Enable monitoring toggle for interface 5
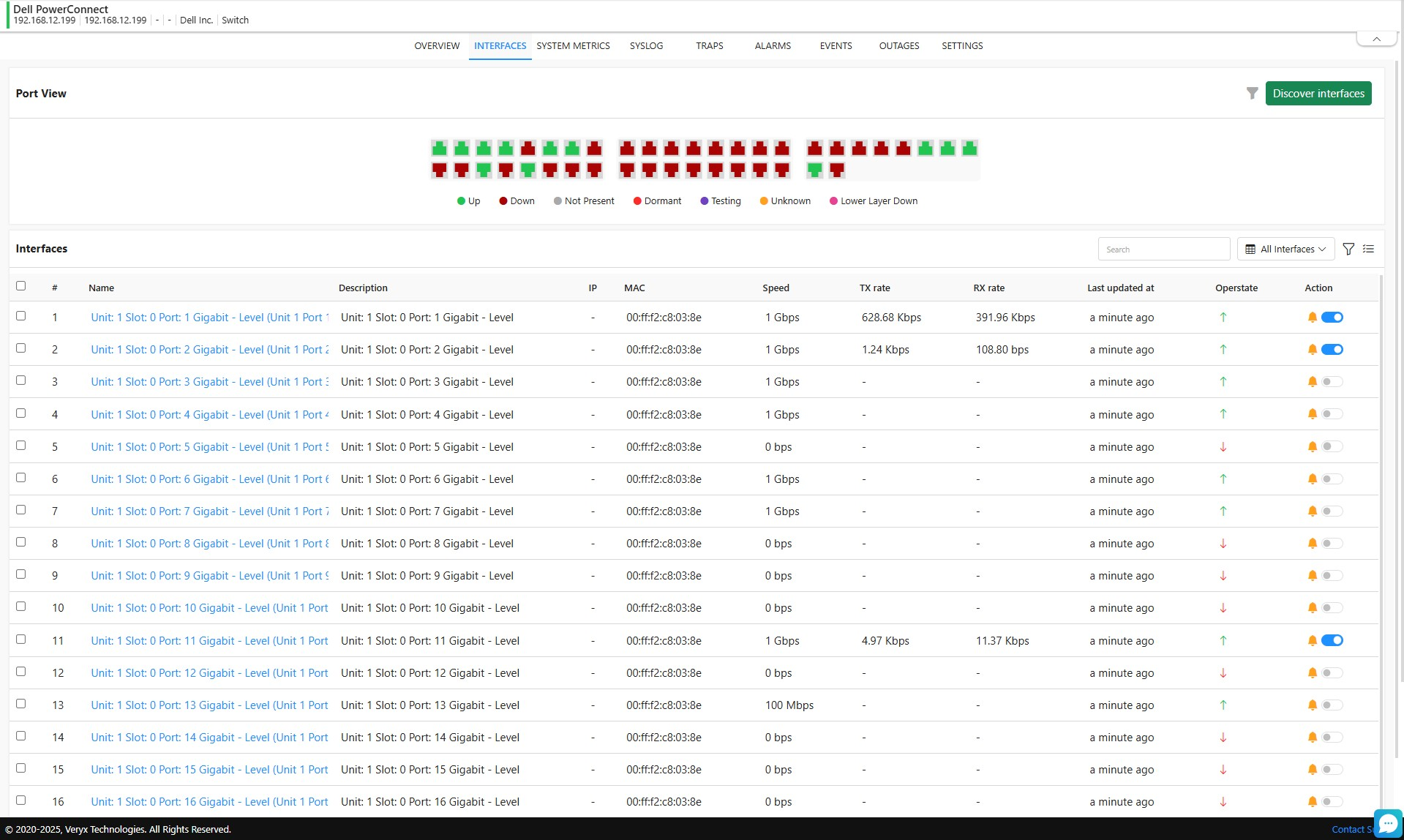The image size is (1404, 840). click(x=1332, y=446)
